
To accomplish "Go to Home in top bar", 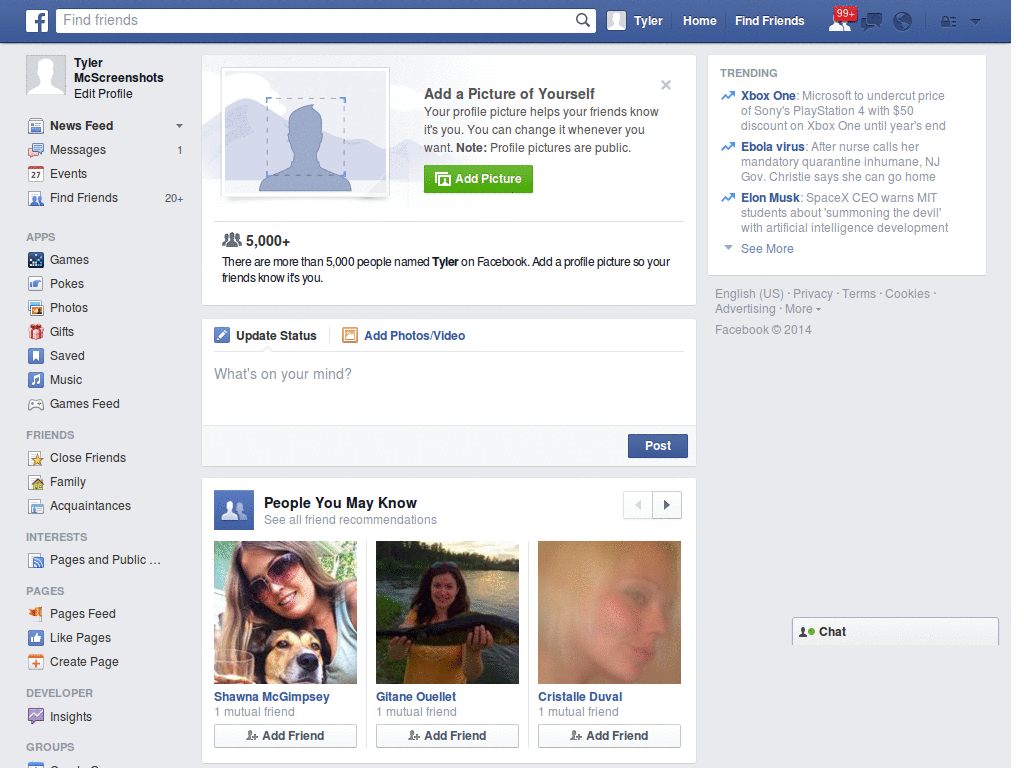I will click(699, 21).
